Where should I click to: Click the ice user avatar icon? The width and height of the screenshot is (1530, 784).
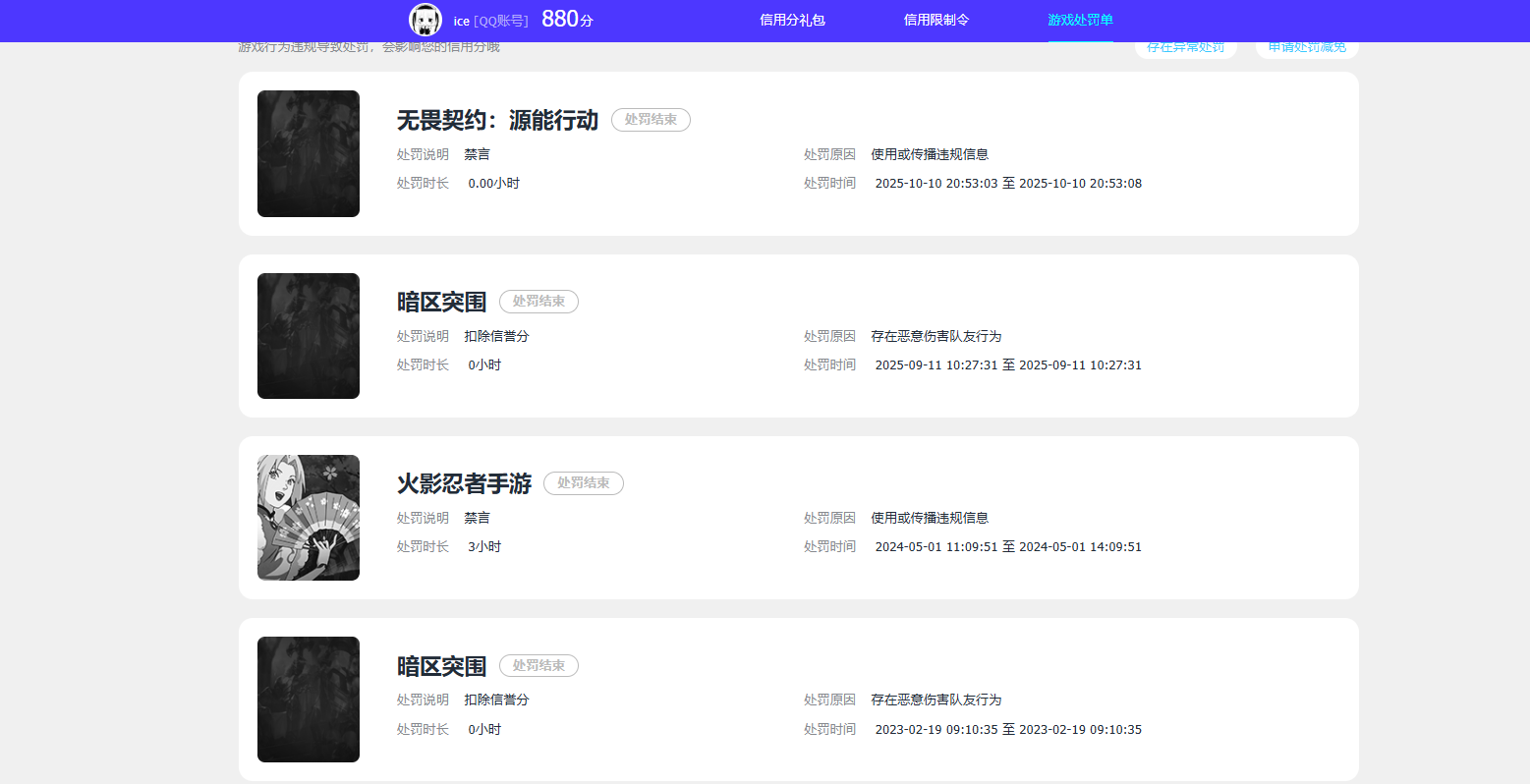pyautogui.click(x=425, y=20)
